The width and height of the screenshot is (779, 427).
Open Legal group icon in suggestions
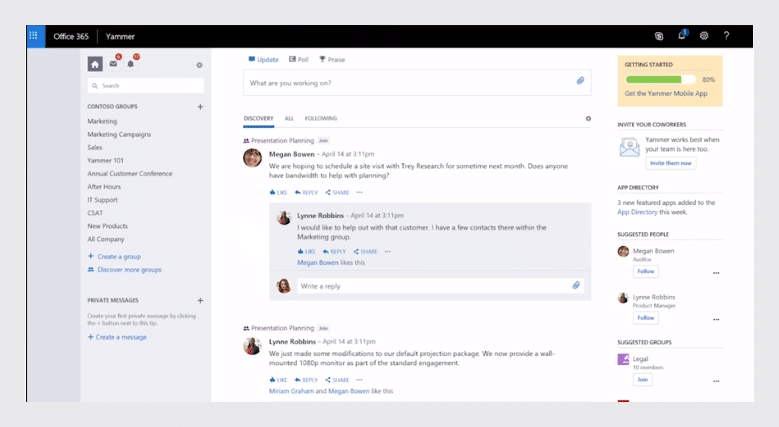pos(623,359)
